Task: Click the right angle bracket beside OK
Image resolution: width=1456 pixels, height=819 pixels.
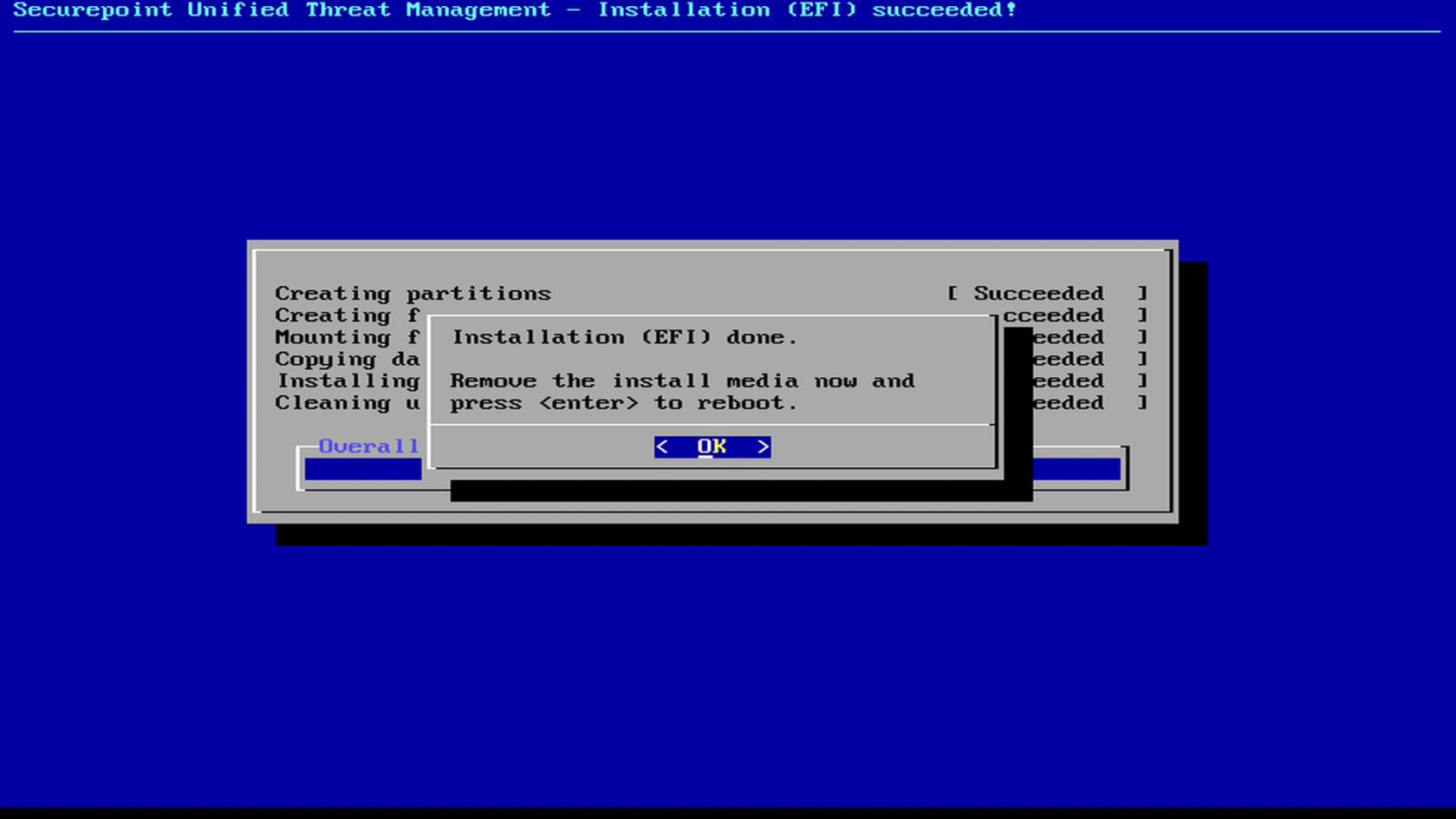Action: 763,446
